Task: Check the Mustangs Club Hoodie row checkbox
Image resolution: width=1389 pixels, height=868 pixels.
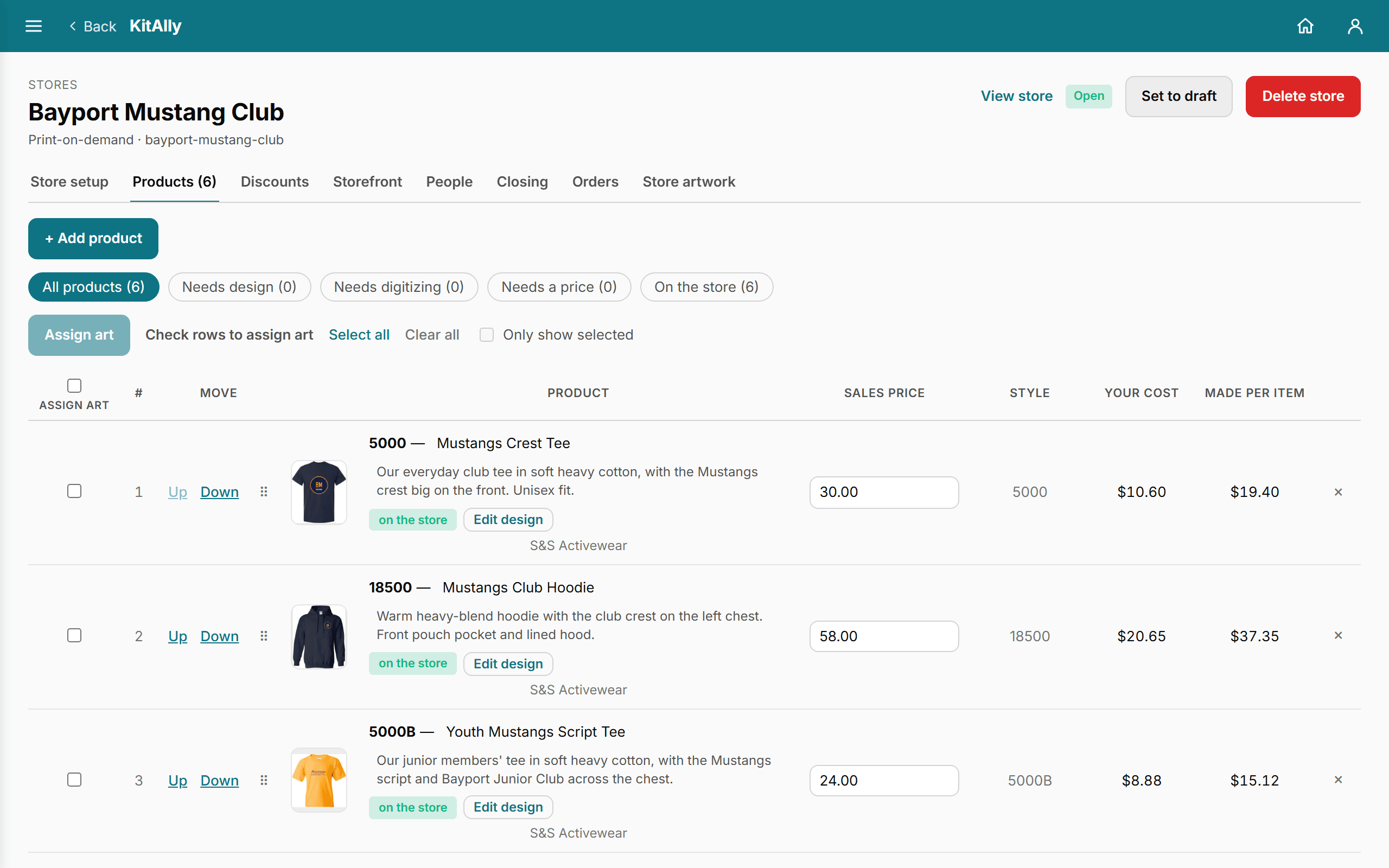Action: tap(74, 635)
